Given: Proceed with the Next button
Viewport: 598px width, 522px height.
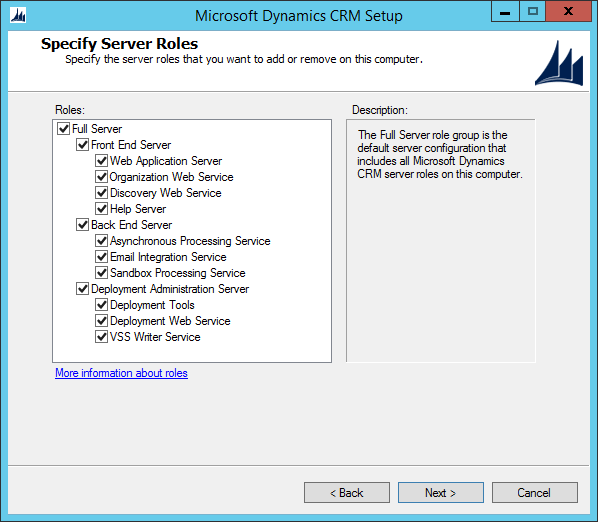Looking at the screenshot, I should pyautogui.click(x=441, y=493).
